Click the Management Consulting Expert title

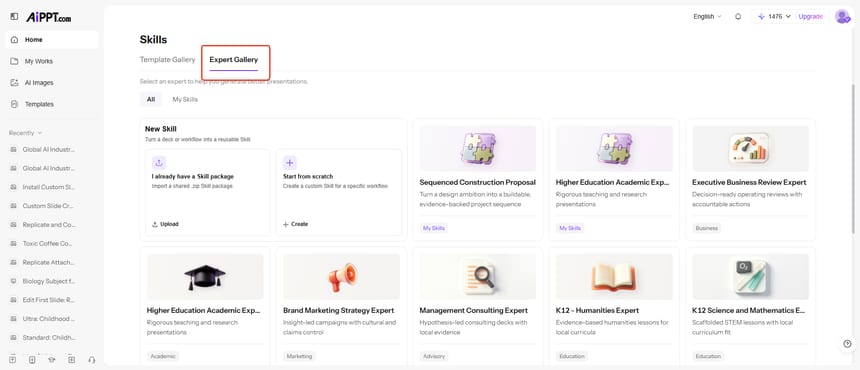click(x=474, y=310)
